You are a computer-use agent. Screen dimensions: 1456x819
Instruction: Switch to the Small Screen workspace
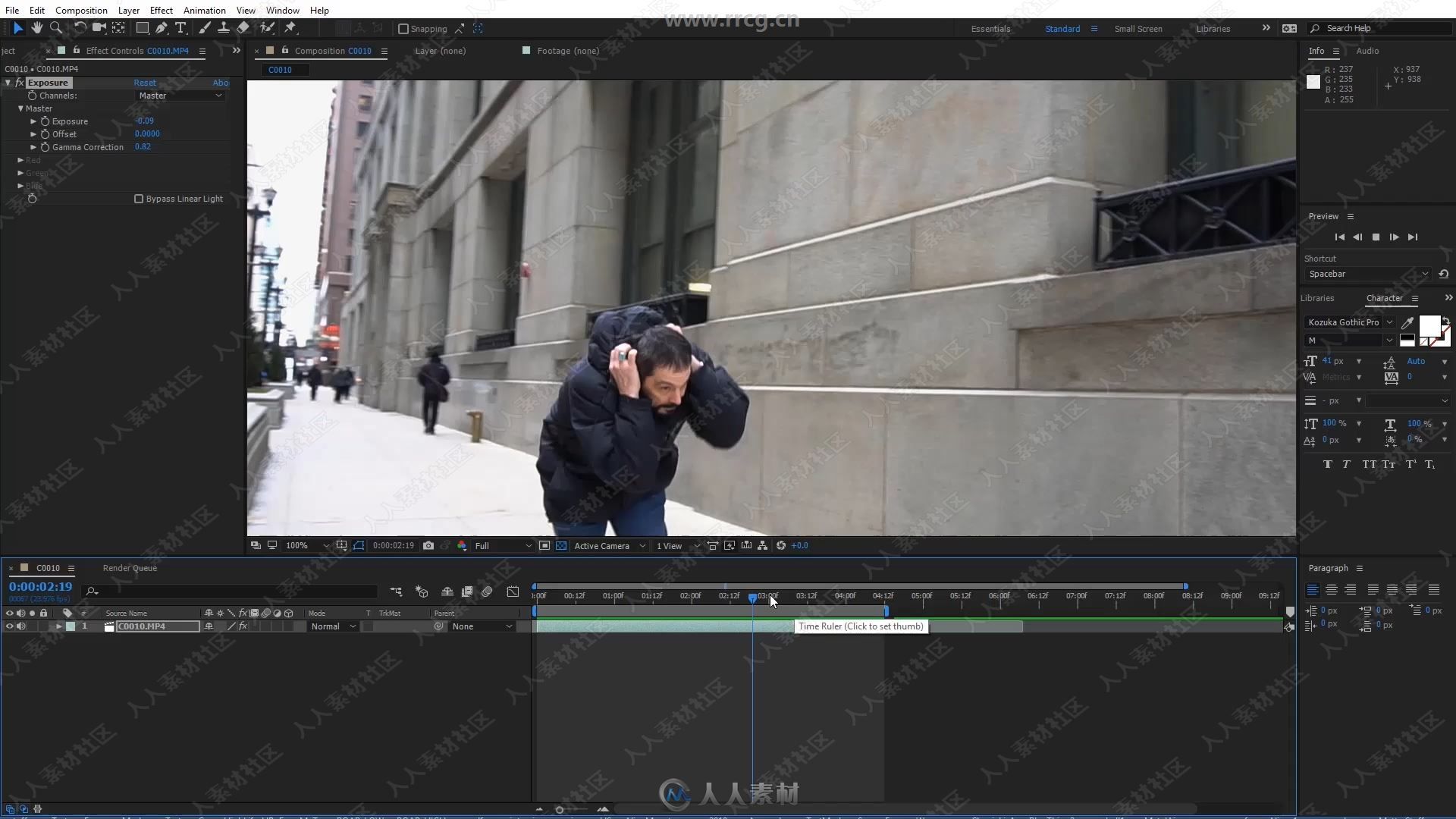[x=1137, y=29]
